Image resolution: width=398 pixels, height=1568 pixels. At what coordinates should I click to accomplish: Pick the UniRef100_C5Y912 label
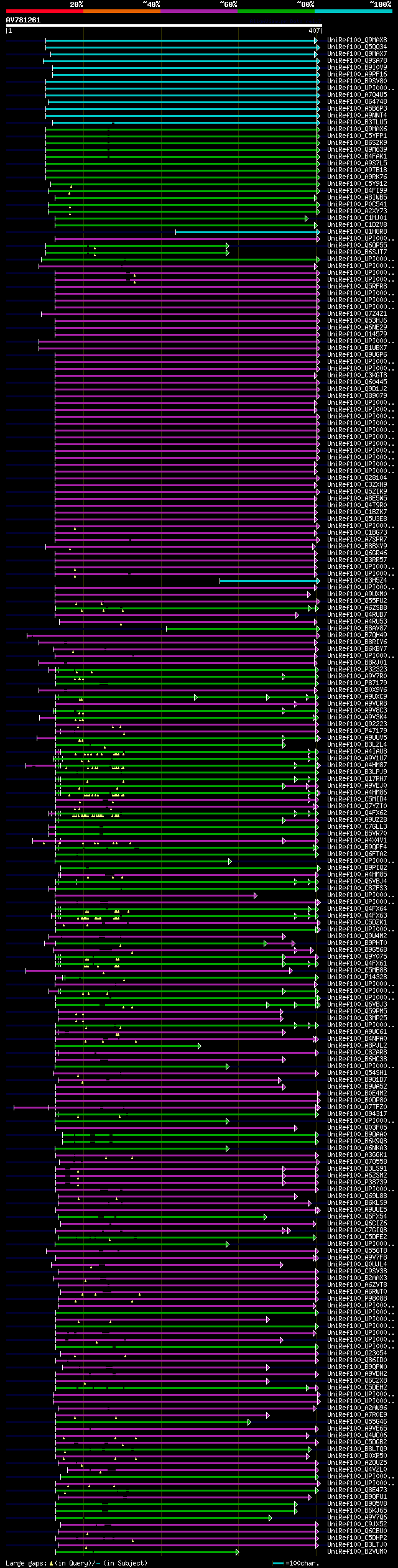point(357,184)
